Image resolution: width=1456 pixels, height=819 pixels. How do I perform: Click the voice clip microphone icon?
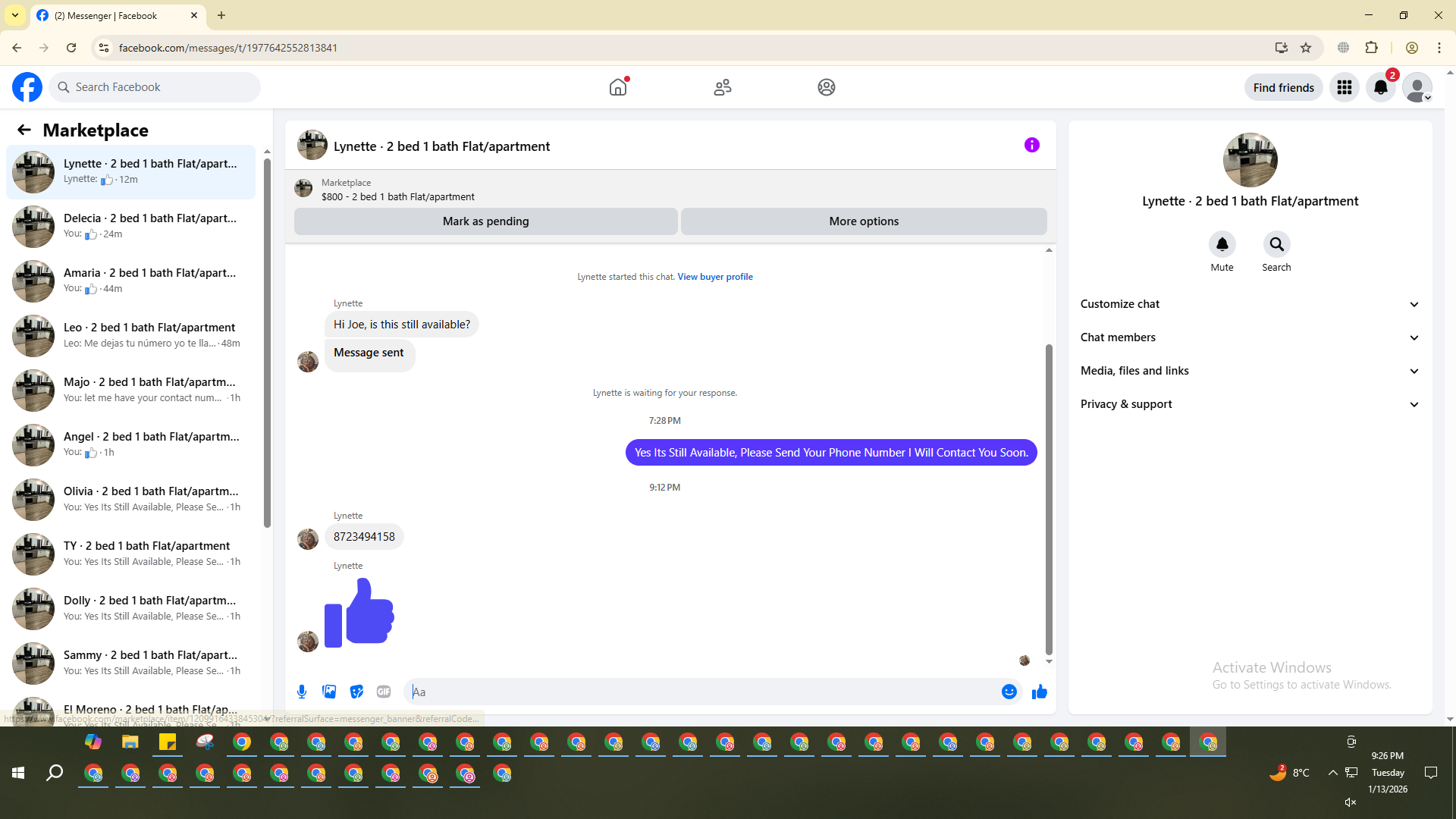click(x=302, y=692)
